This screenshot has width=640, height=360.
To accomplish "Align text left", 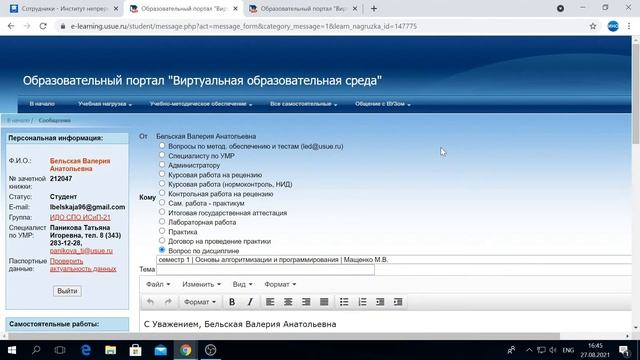I will 270,302.
